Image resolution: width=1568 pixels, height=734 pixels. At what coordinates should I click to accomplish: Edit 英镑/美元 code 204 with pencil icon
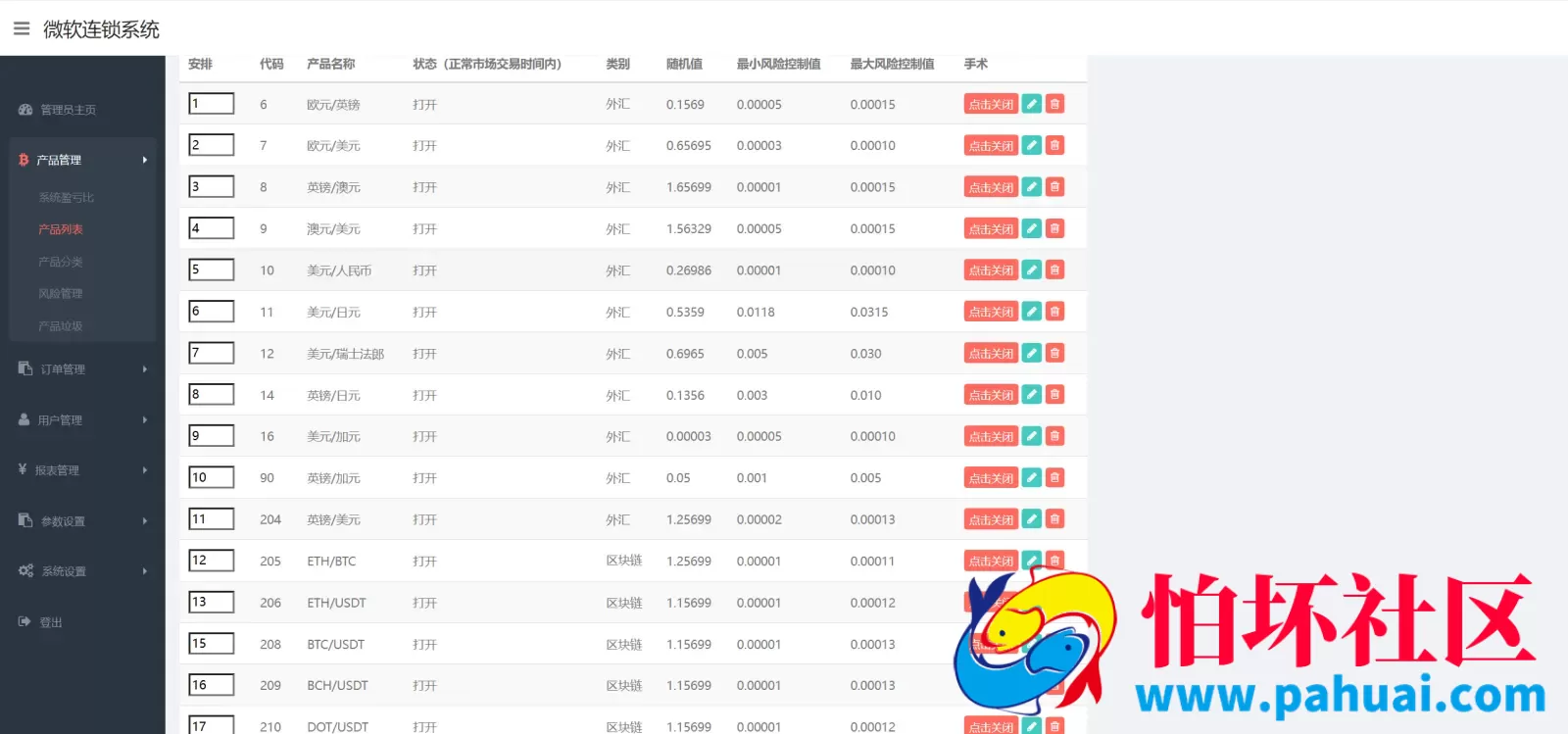point(1032,519)
